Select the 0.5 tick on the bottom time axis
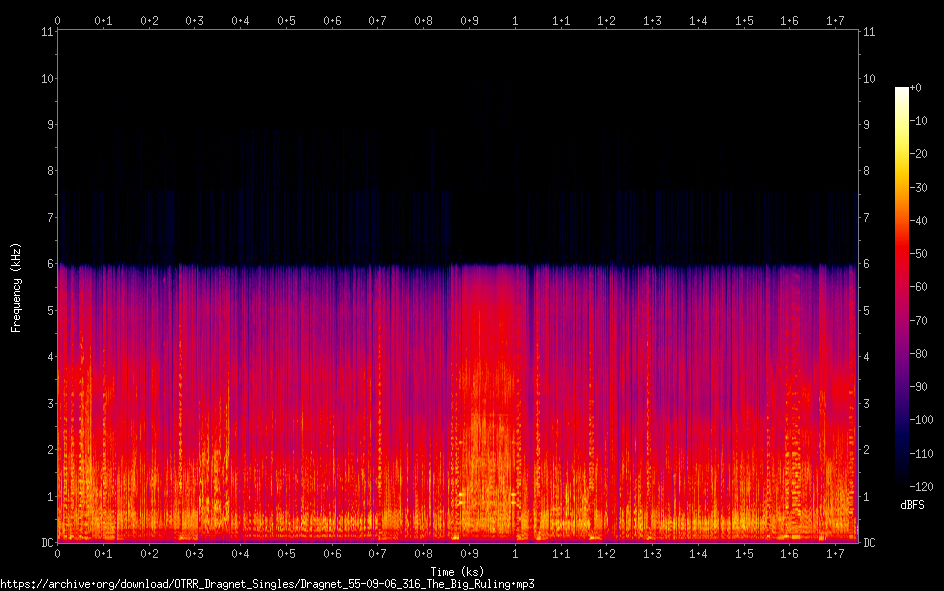Viewport: 944px width, 591px height. 286,553
